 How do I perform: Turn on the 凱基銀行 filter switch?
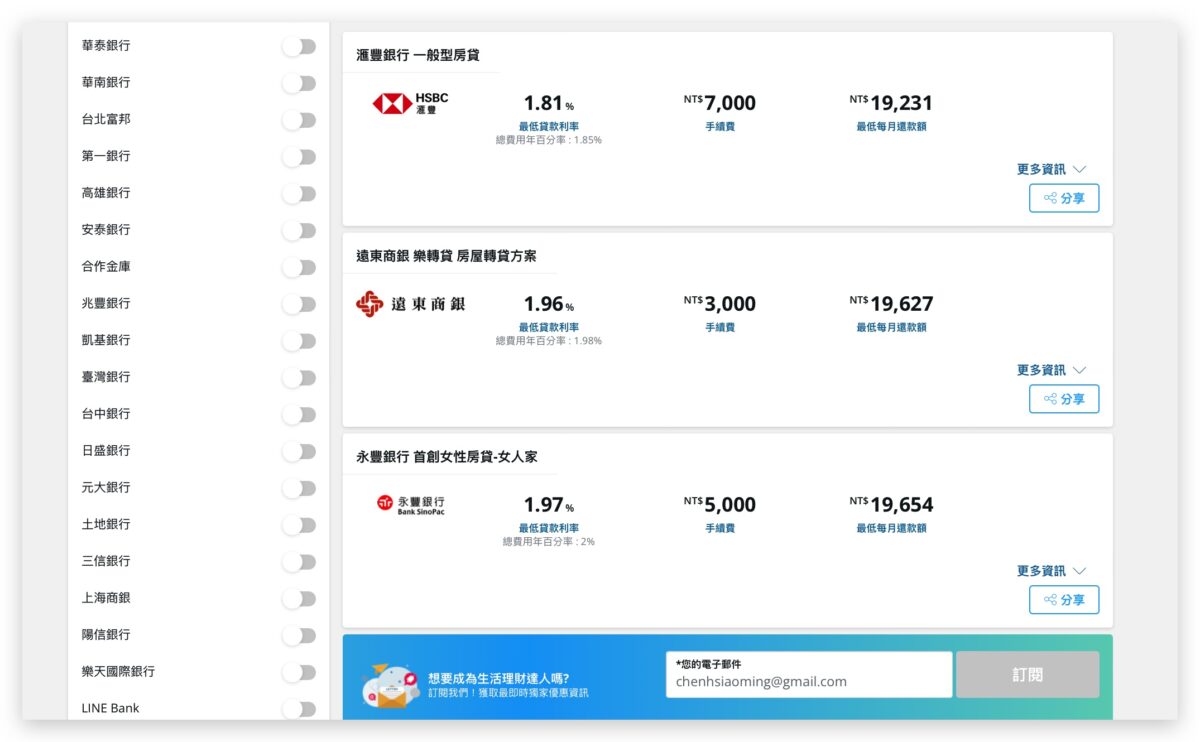tap(299, 341)
